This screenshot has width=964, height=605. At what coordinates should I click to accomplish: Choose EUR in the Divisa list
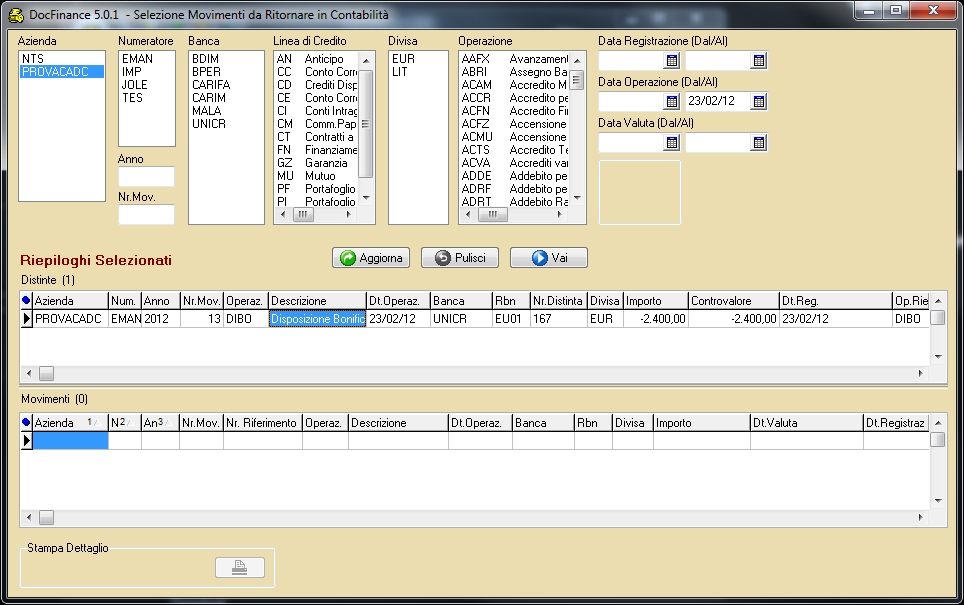point(403,59)
